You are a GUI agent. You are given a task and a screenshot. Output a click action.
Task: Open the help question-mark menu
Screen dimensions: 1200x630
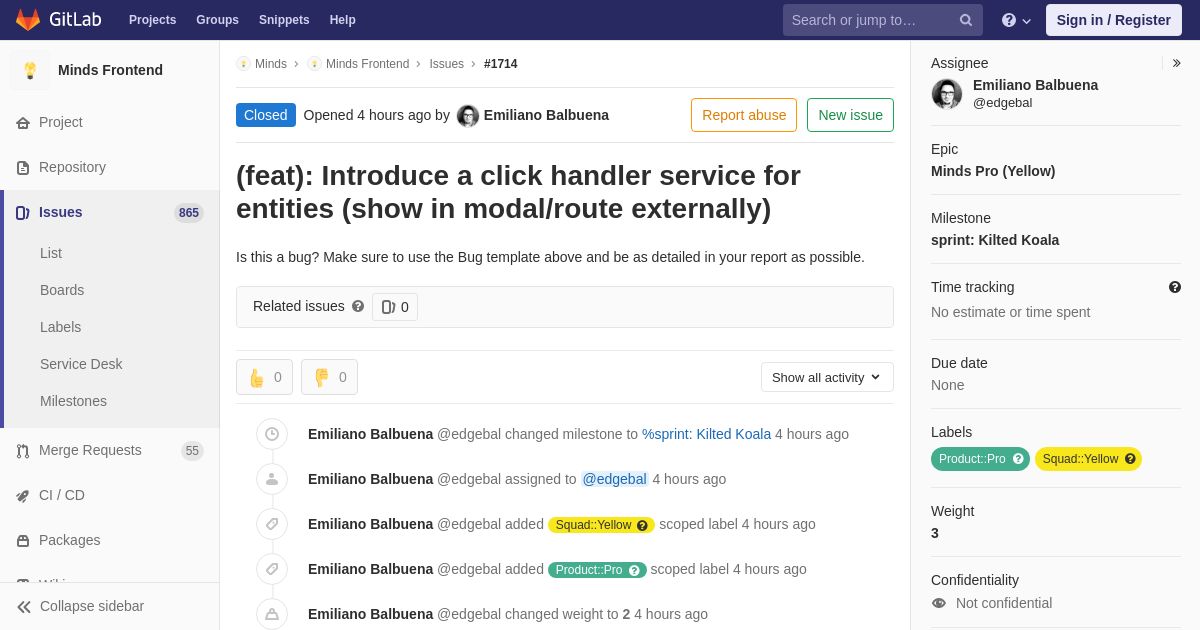tap(1016, 20)
